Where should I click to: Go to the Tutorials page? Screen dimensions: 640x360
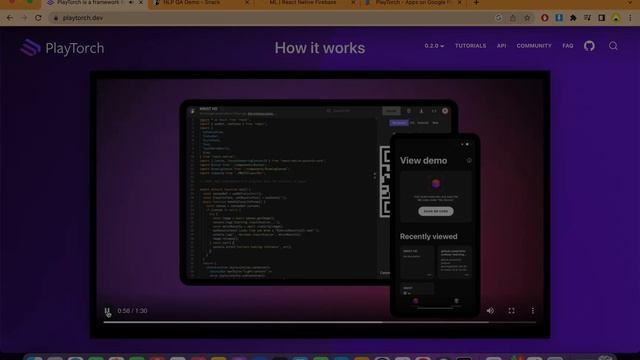(x=470, y=46)
